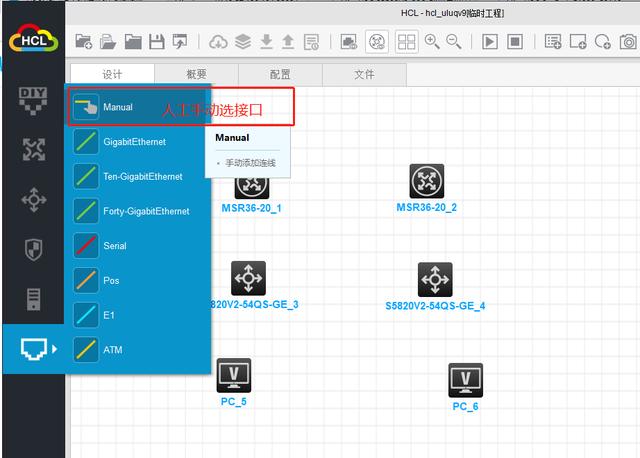This screenshot has height=458, width=640.
Task: Click the folder icon in toolbar
Action: click(133, 42)
